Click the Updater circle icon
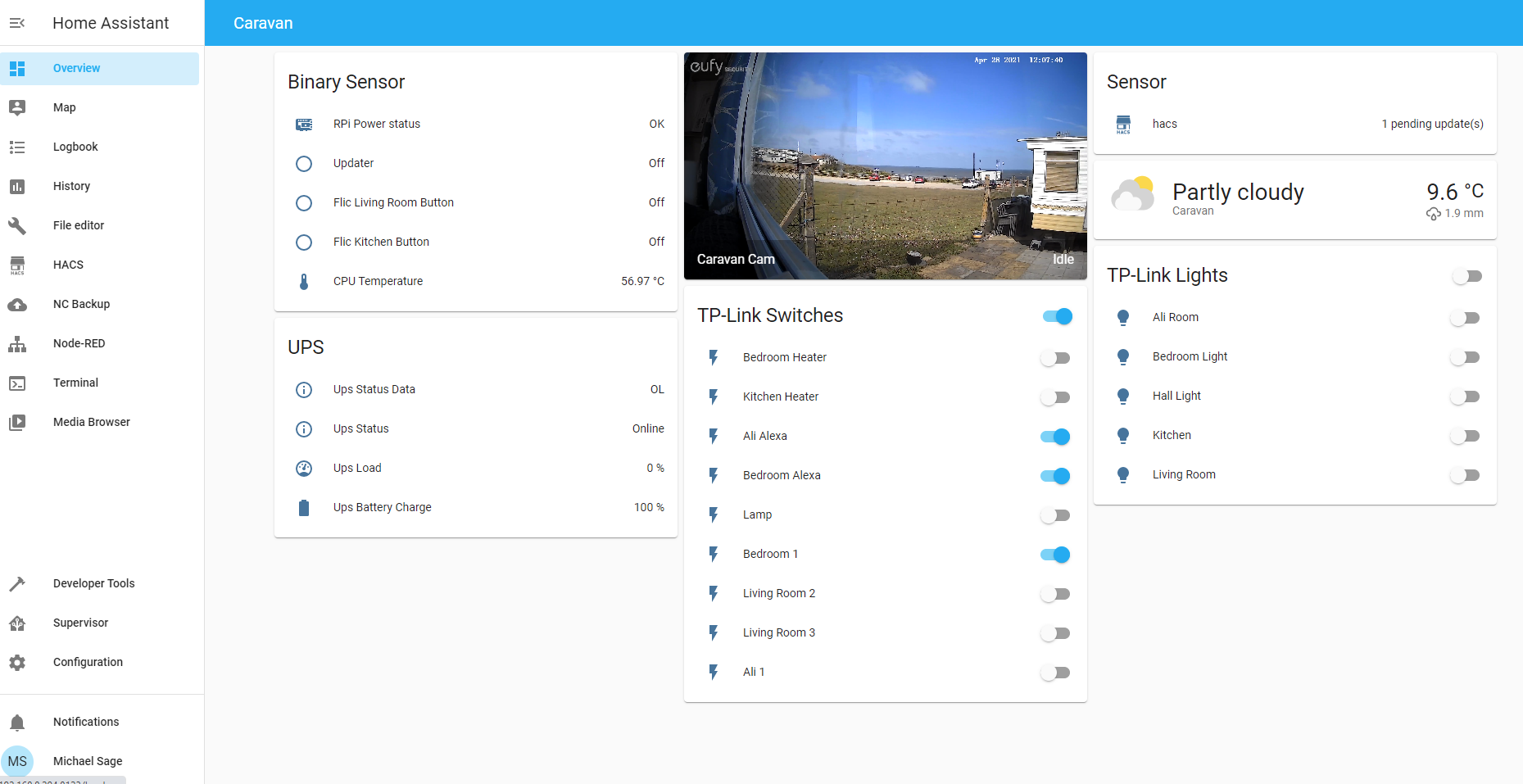The height and width of the screenshot is (784, 1523). point(304,163)
